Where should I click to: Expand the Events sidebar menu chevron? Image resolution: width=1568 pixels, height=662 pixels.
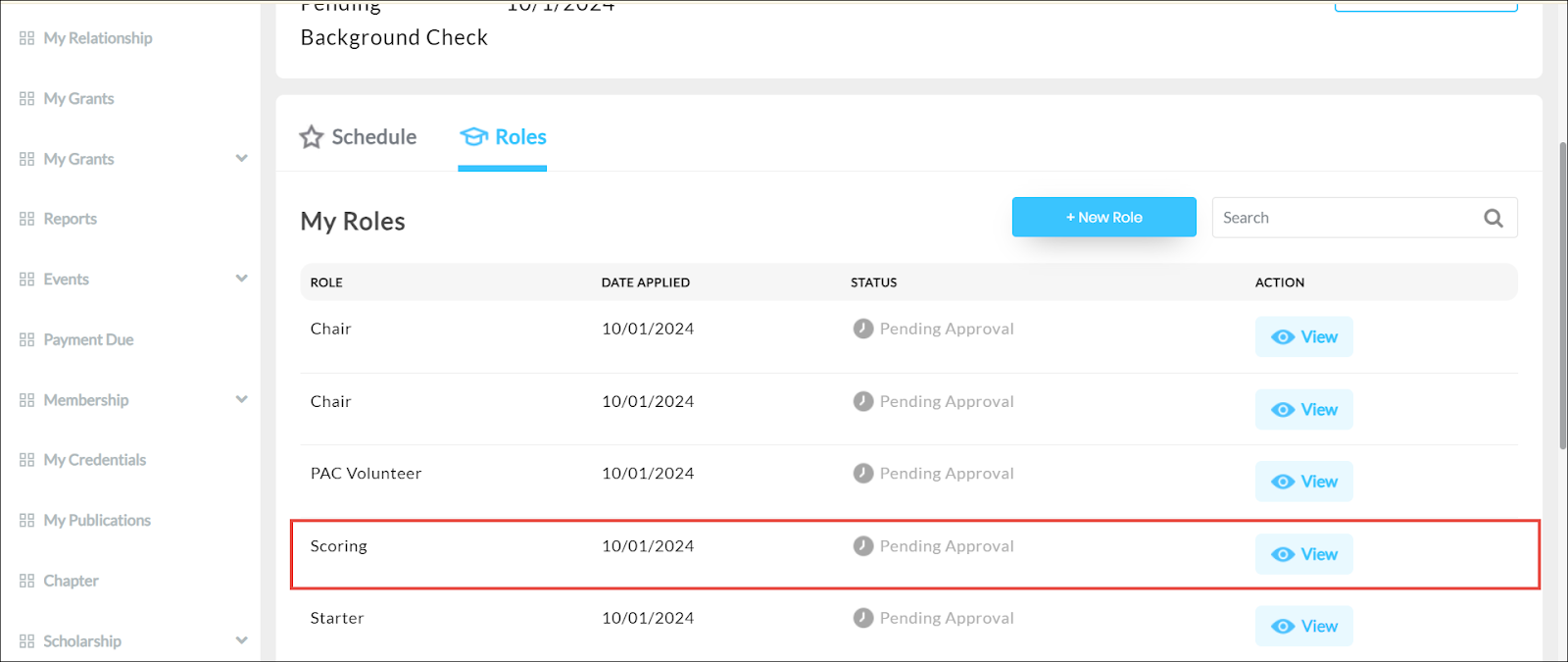(242, 279)
